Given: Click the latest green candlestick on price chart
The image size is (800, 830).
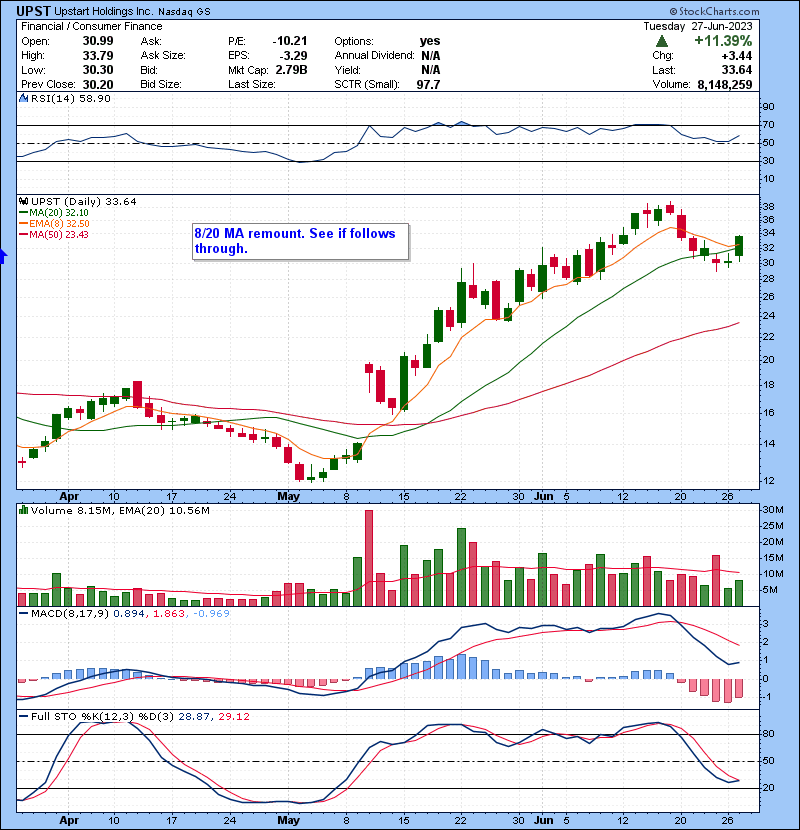Looking at the screenshot, I should (x=739, y=246).
